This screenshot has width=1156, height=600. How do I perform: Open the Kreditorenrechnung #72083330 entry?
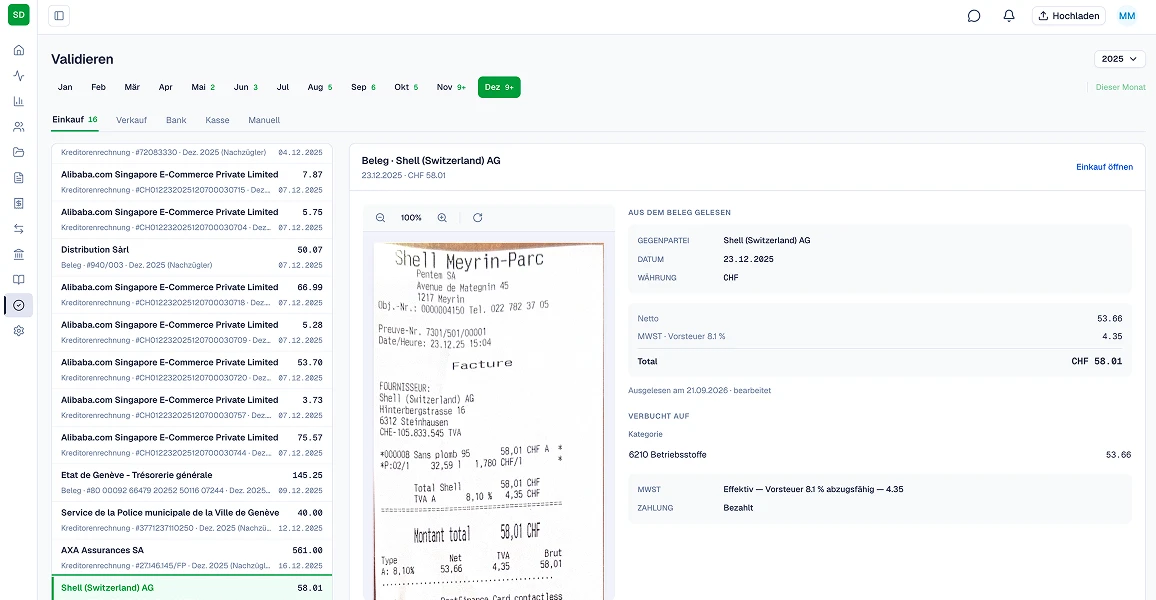pyautogui.click(x=192, y=153)
